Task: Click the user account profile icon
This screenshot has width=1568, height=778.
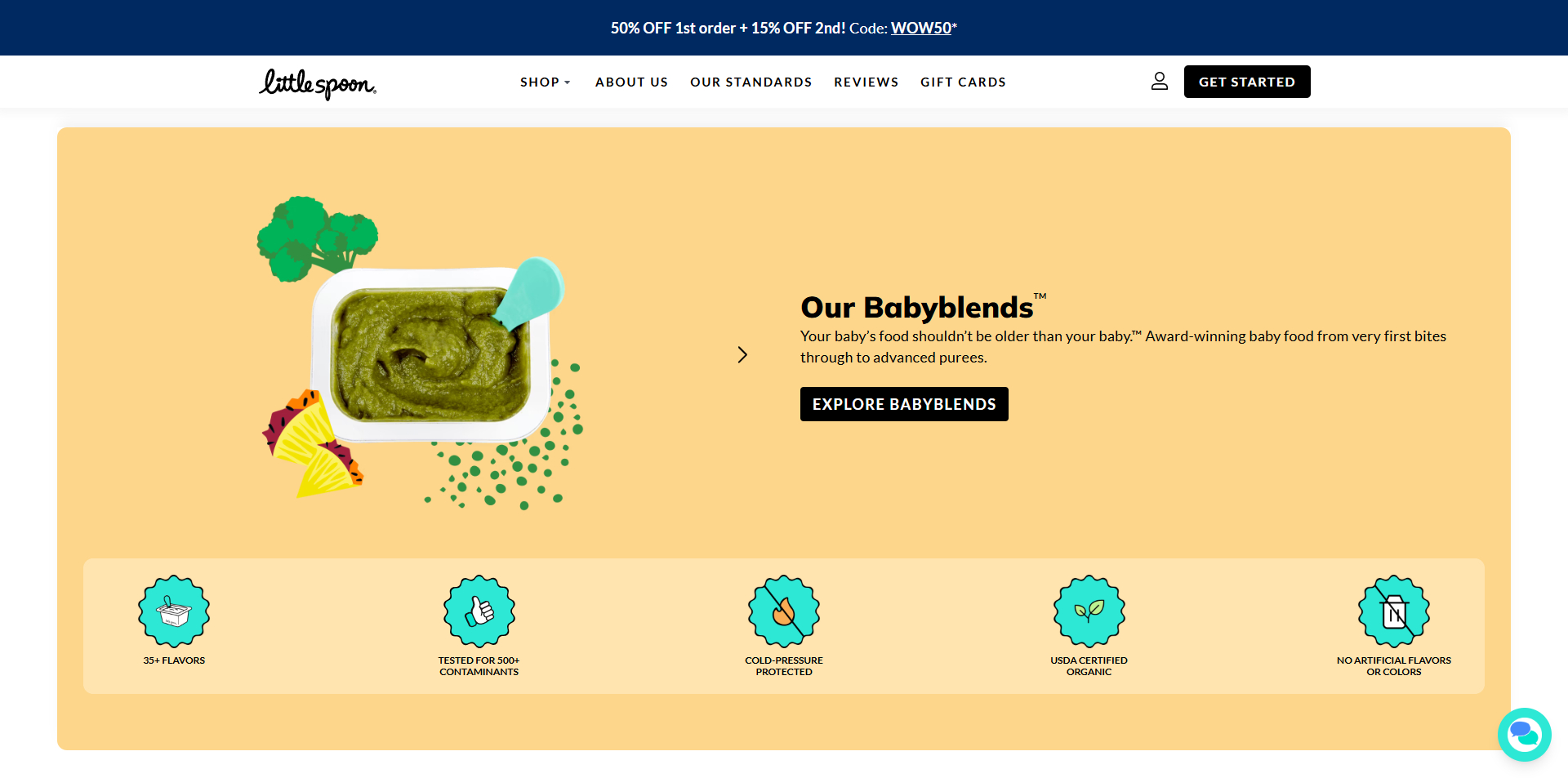Action: [1159, 82]
